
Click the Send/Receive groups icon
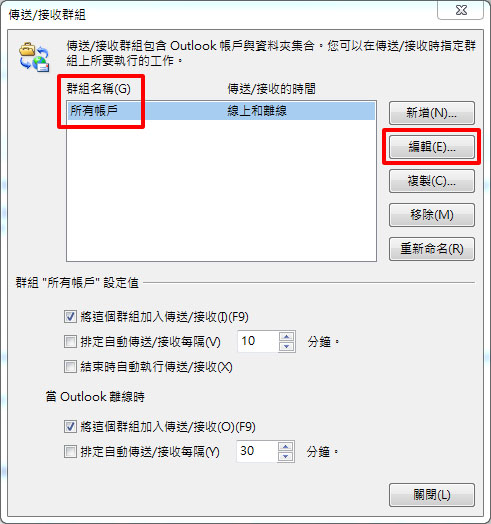click(x=34, y=57)
